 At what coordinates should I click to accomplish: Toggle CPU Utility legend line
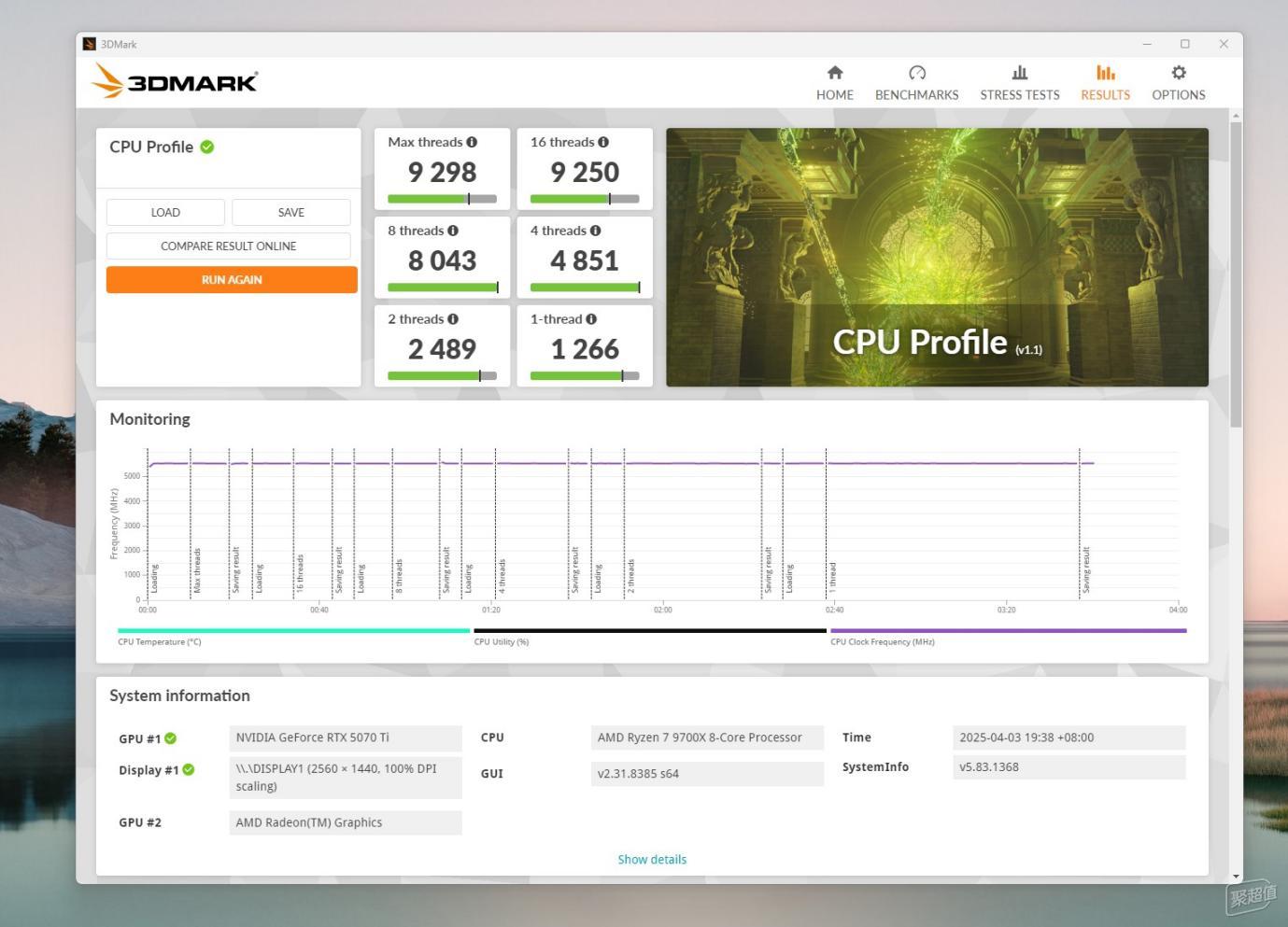click(650, 631)
